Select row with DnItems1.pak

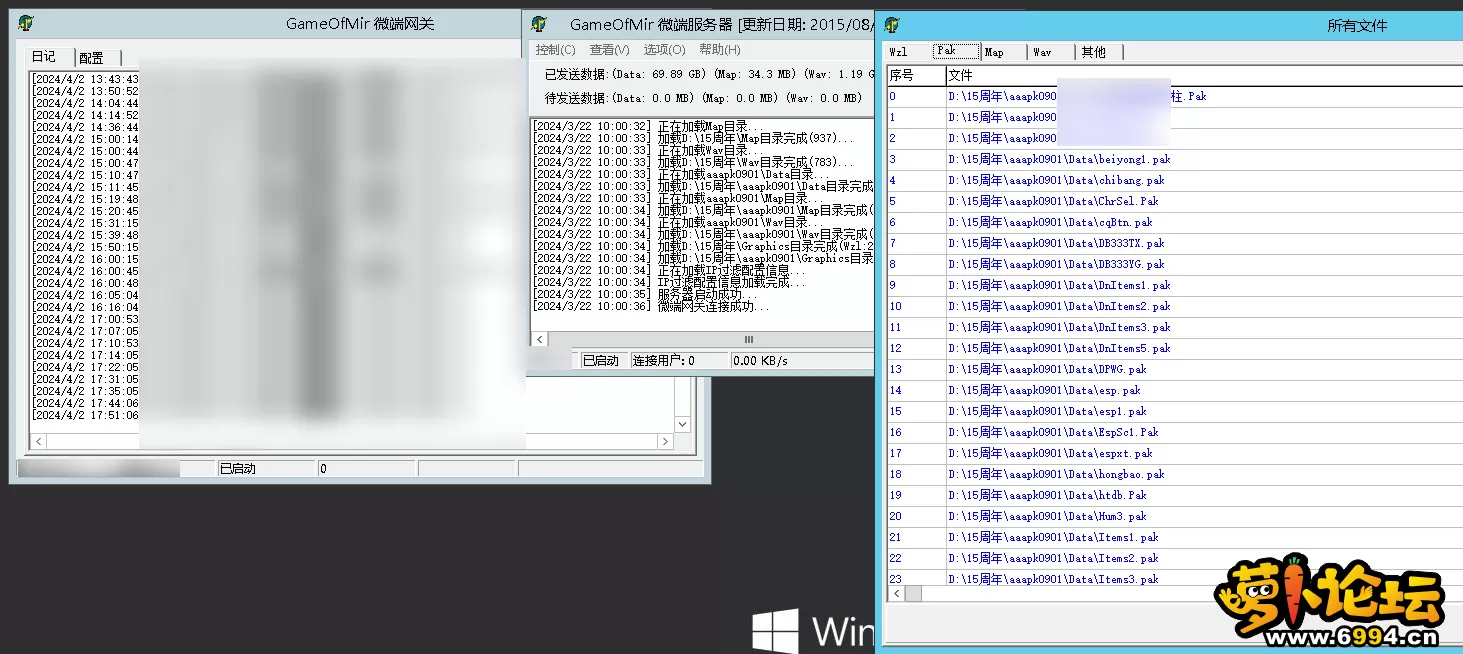pos(1174,285)
